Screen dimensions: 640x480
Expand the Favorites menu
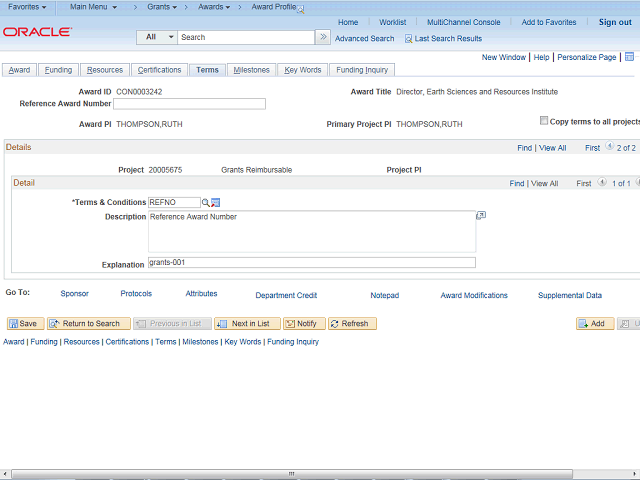27,7
